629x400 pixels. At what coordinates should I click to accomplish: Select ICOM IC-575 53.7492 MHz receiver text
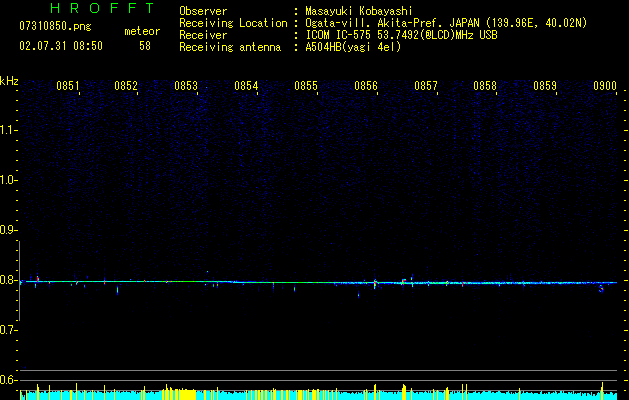[401, 35]
